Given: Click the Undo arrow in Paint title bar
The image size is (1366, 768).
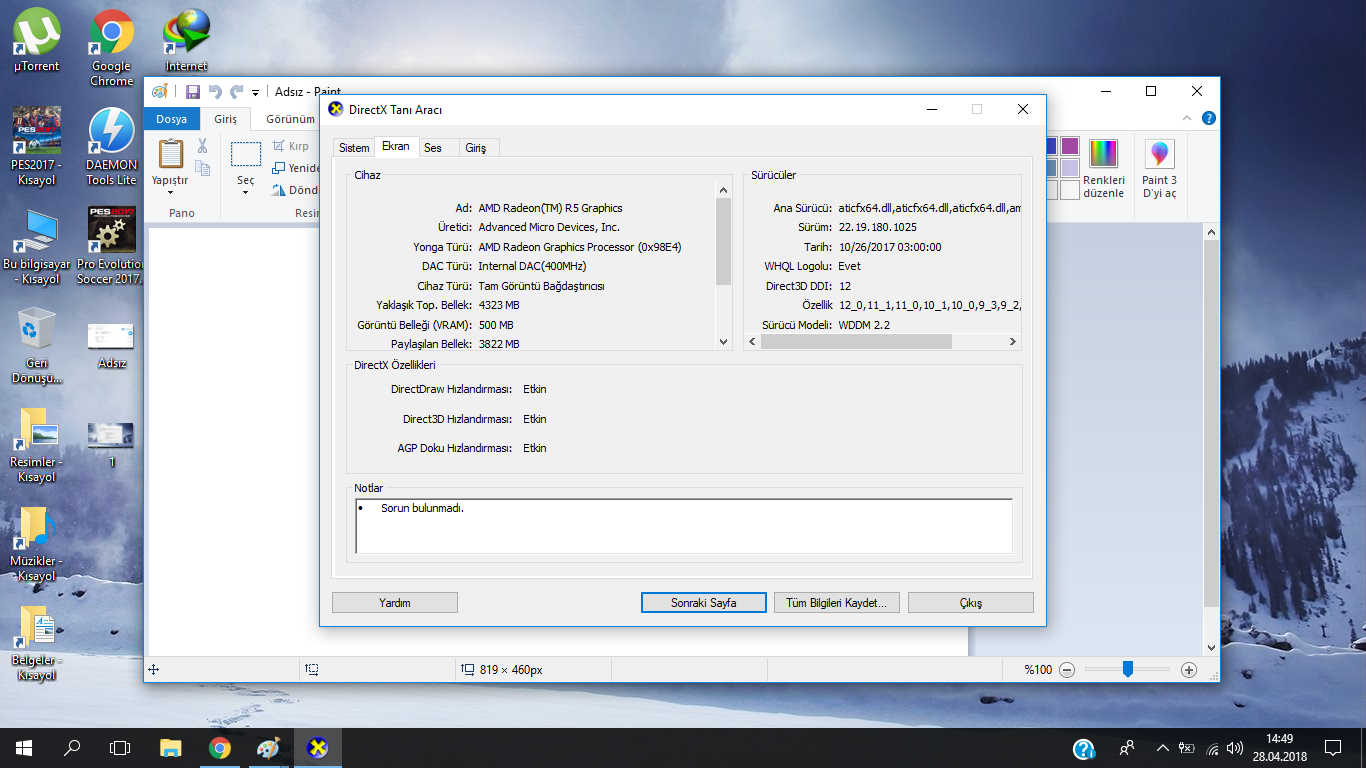Looking at the screenshot, I should (x=215, y=92).
